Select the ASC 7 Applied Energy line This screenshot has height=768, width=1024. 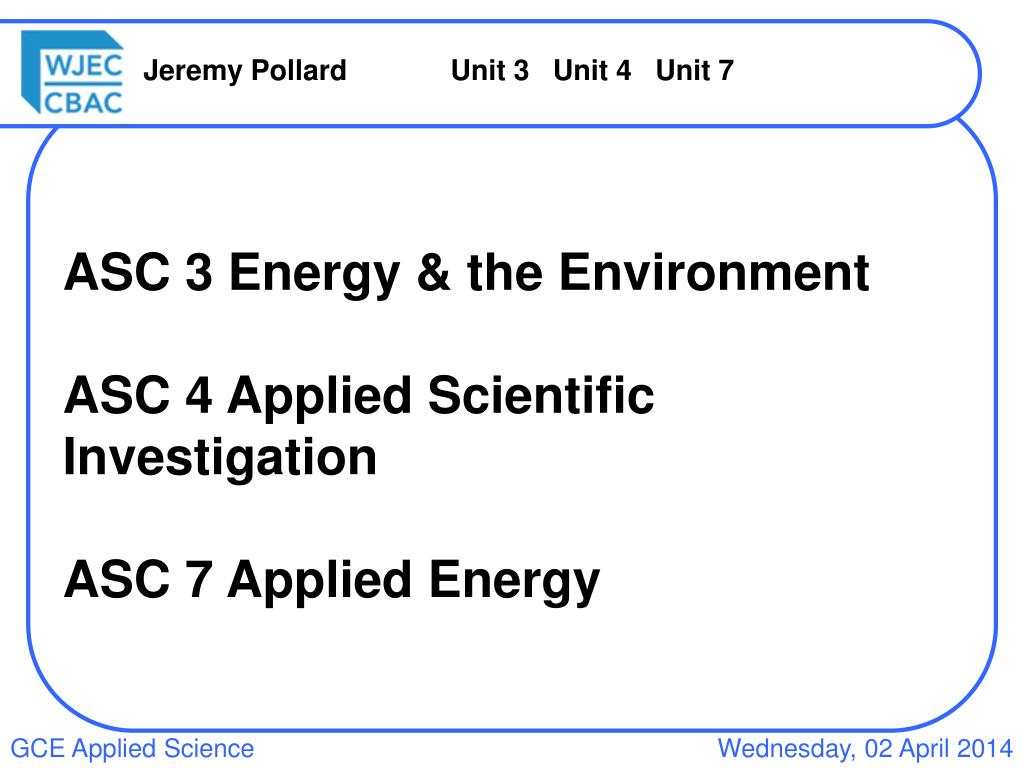(332, 581)
